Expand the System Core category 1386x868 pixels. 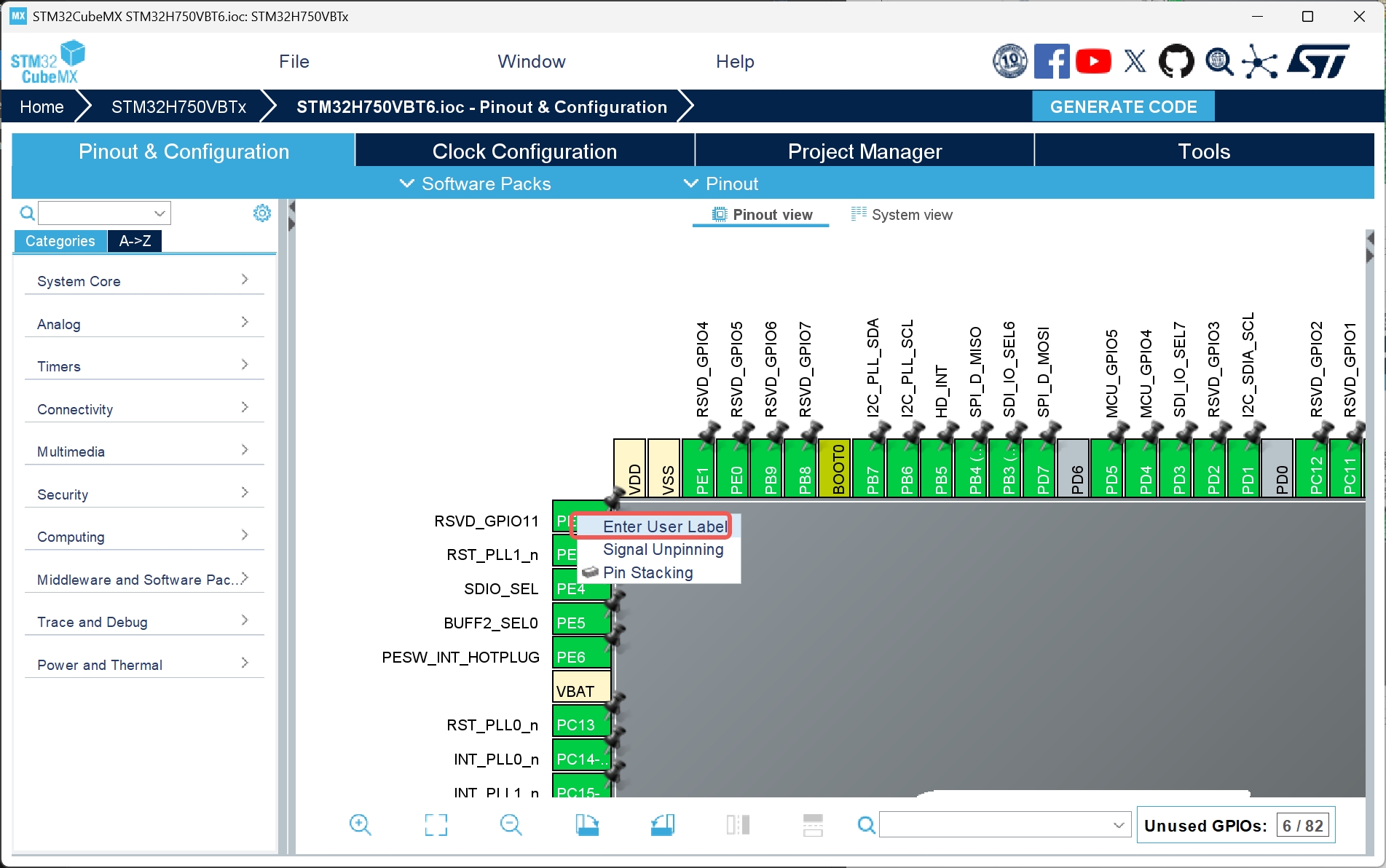pos(144,281)
